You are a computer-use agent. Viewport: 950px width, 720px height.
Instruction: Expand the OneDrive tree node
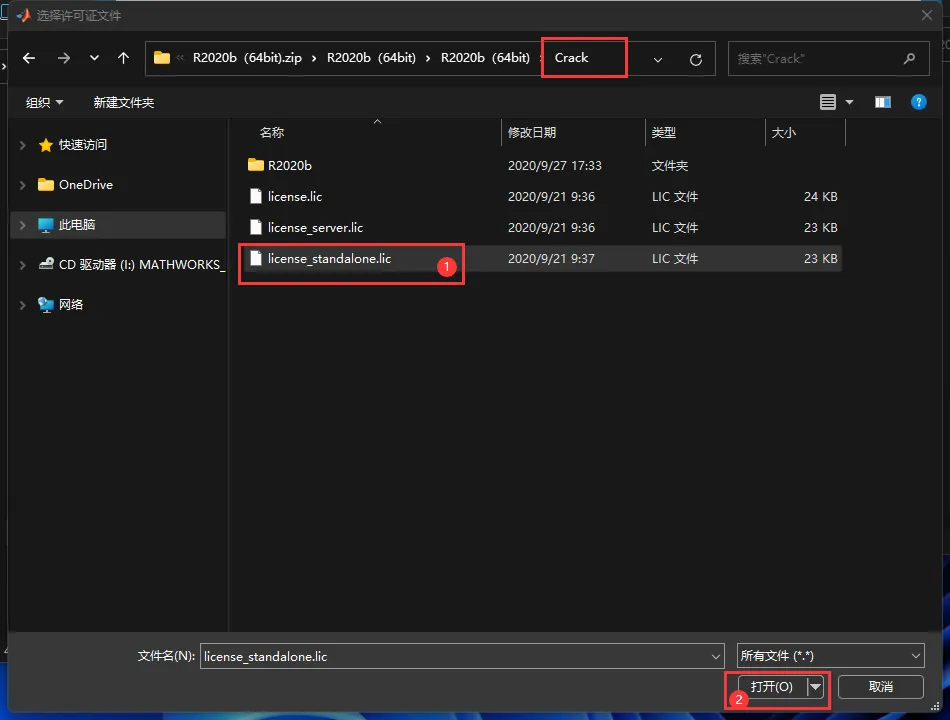[x=22, y=185]
